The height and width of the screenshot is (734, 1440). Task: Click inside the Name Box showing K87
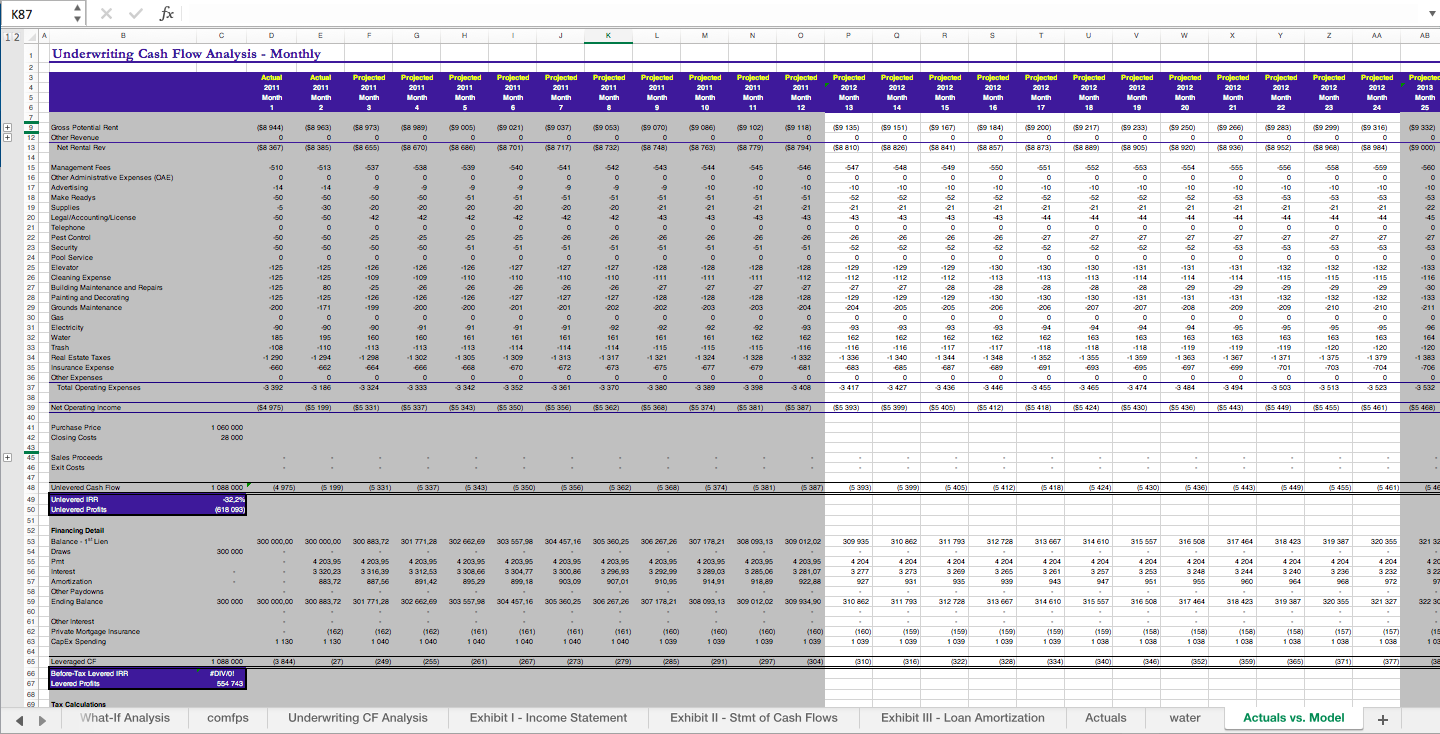click(x=30, y=13)
